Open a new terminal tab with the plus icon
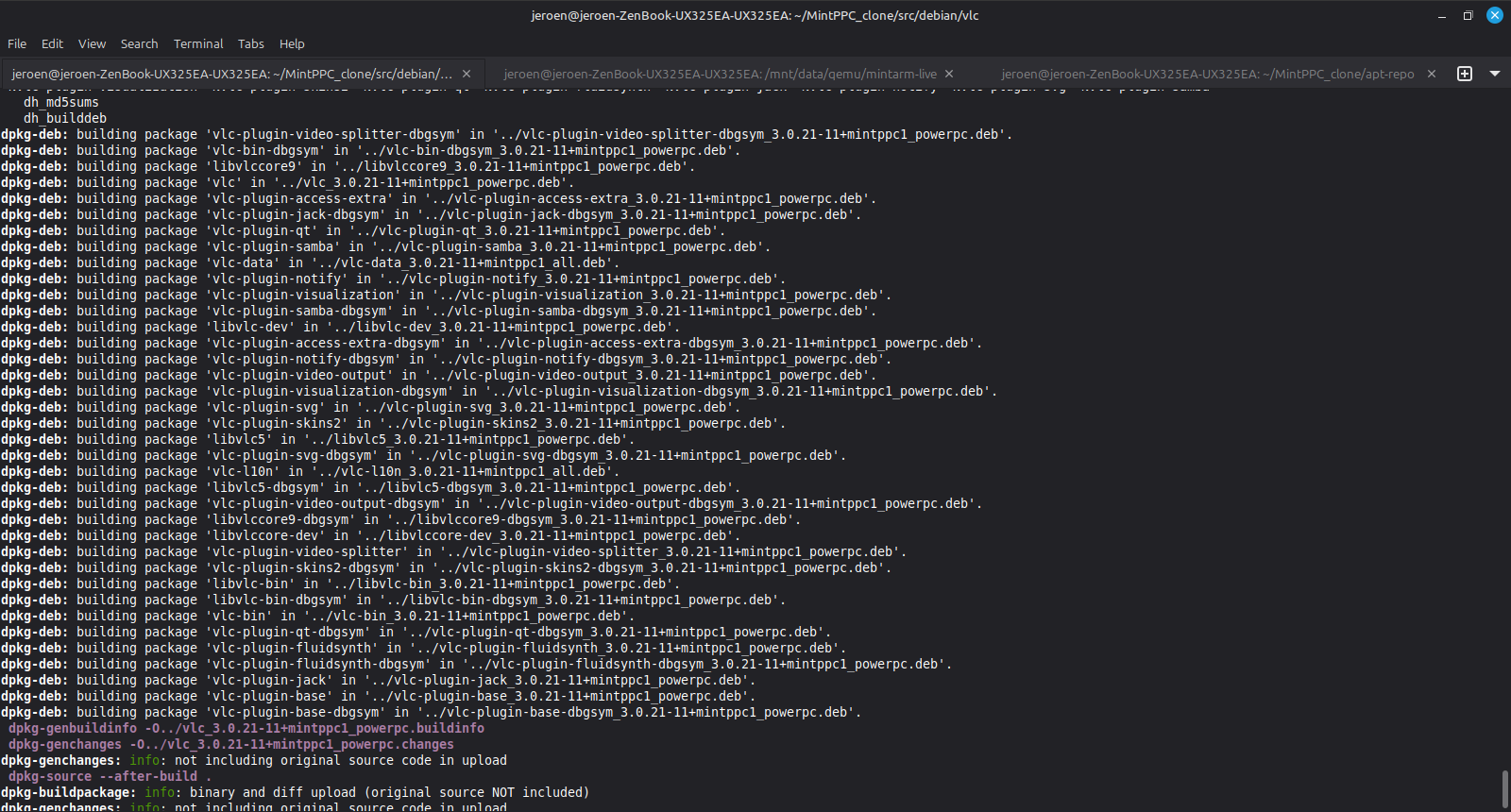Viewport: 1511px width, 812px height. tap(1465, 74)
